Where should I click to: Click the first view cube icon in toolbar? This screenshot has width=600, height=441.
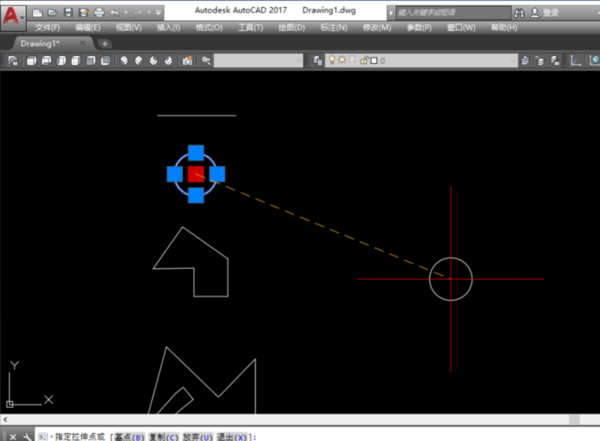[x=32, y=61]
